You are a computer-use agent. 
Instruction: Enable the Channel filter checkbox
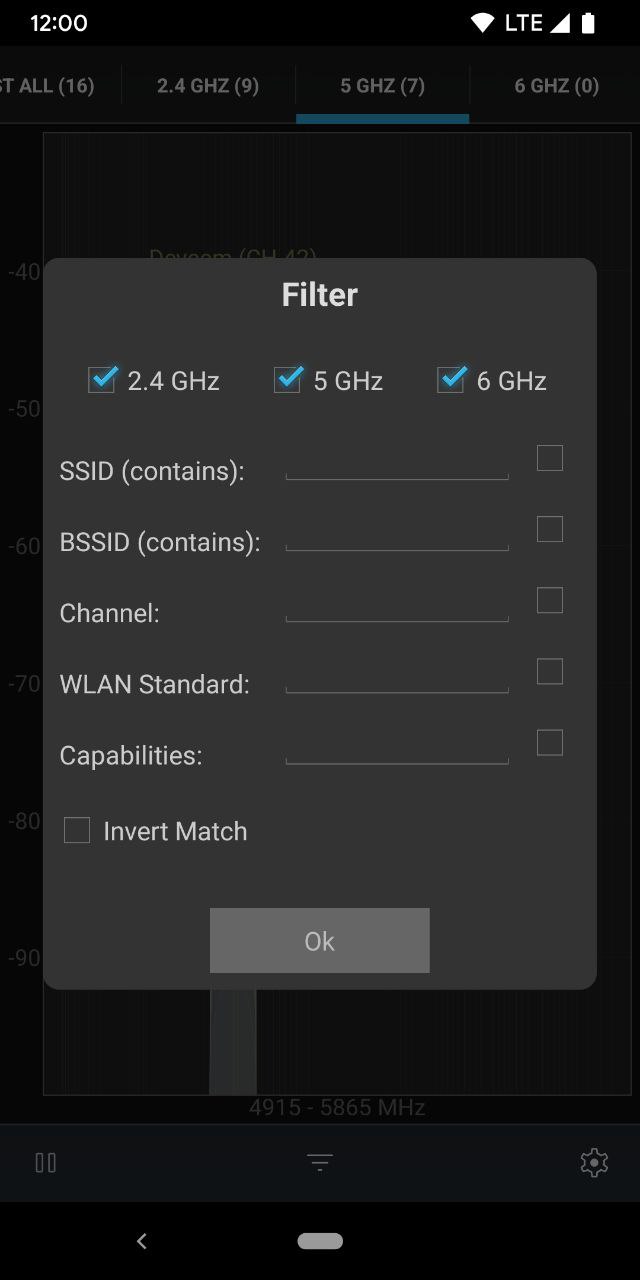click(x=550, y=600)
